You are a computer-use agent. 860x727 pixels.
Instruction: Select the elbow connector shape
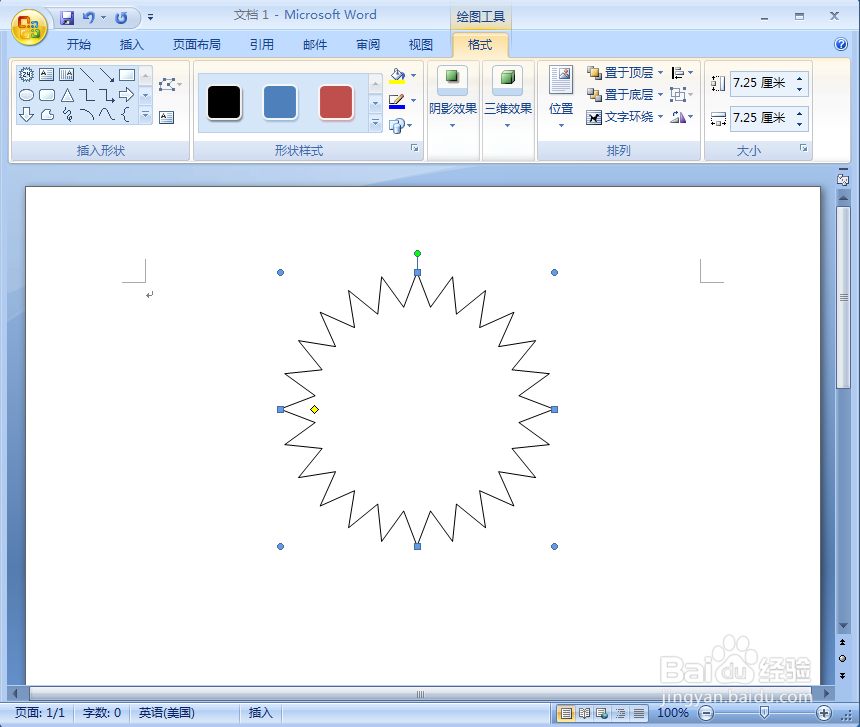87,95
